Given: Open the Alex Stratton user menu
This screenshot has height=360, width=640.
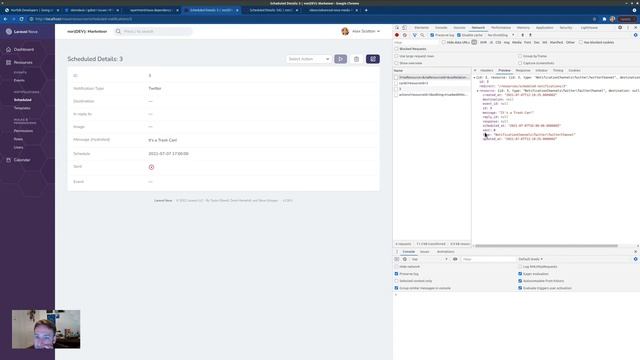Looking at the screenshot, I should tap(361, 31).
